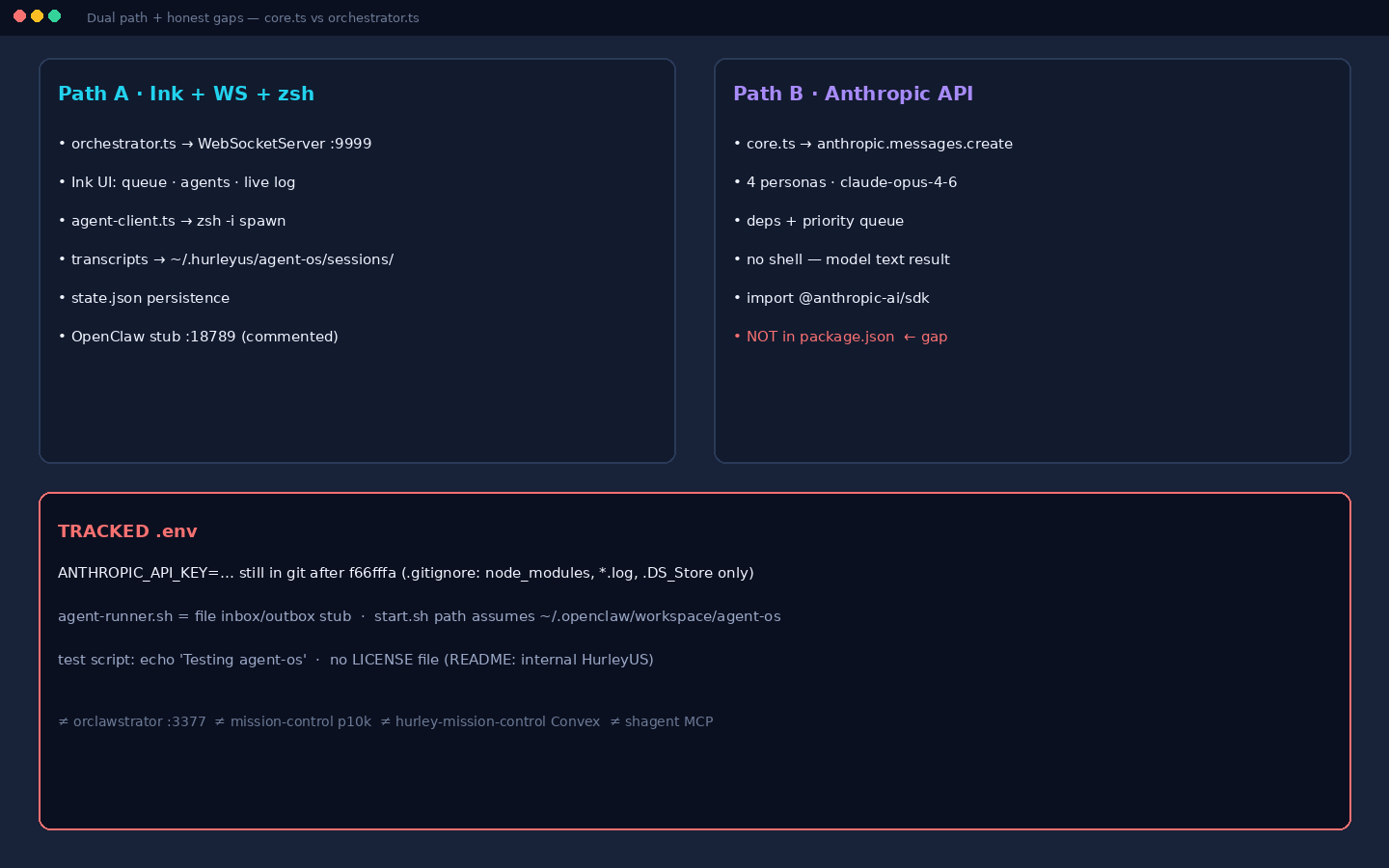1389x868 pixels.
Task: Click '4 personas · claude-opus-4-6' bullet
Action: coord(845,182)
